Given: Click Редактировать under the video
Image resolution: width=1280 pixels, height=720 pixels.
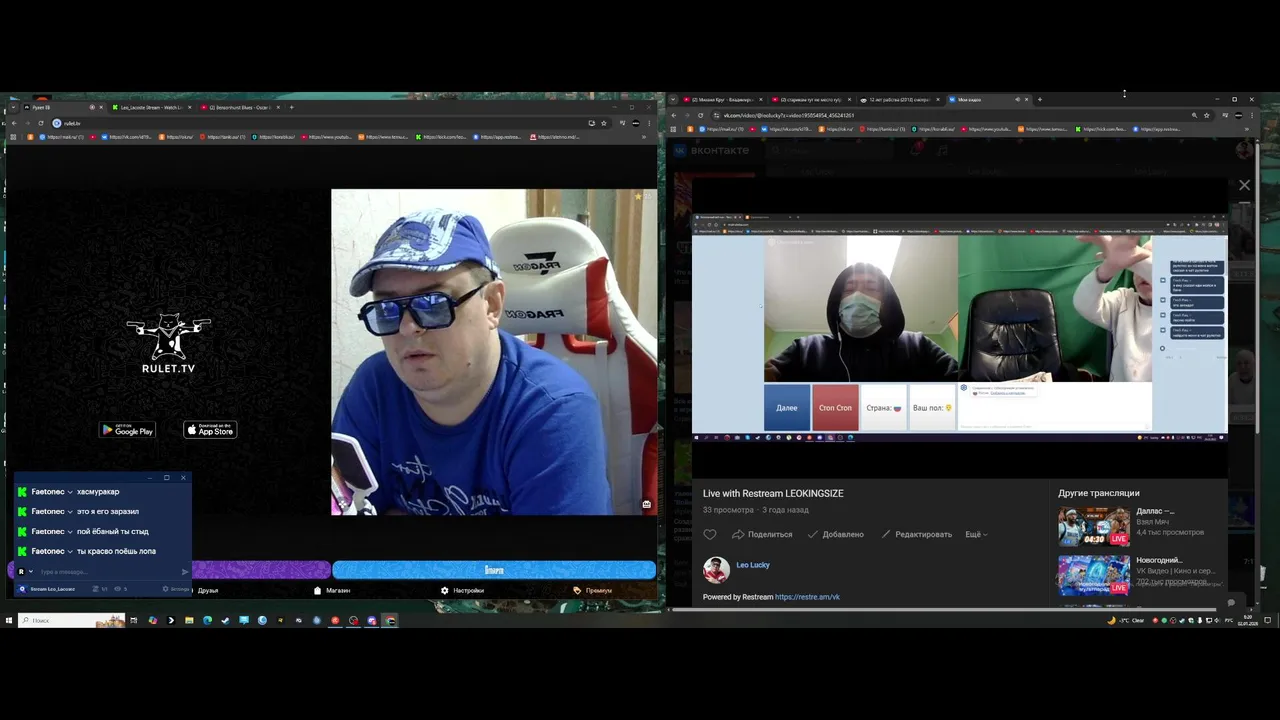Looking at the screenshot, I should [x=916, y=534].
